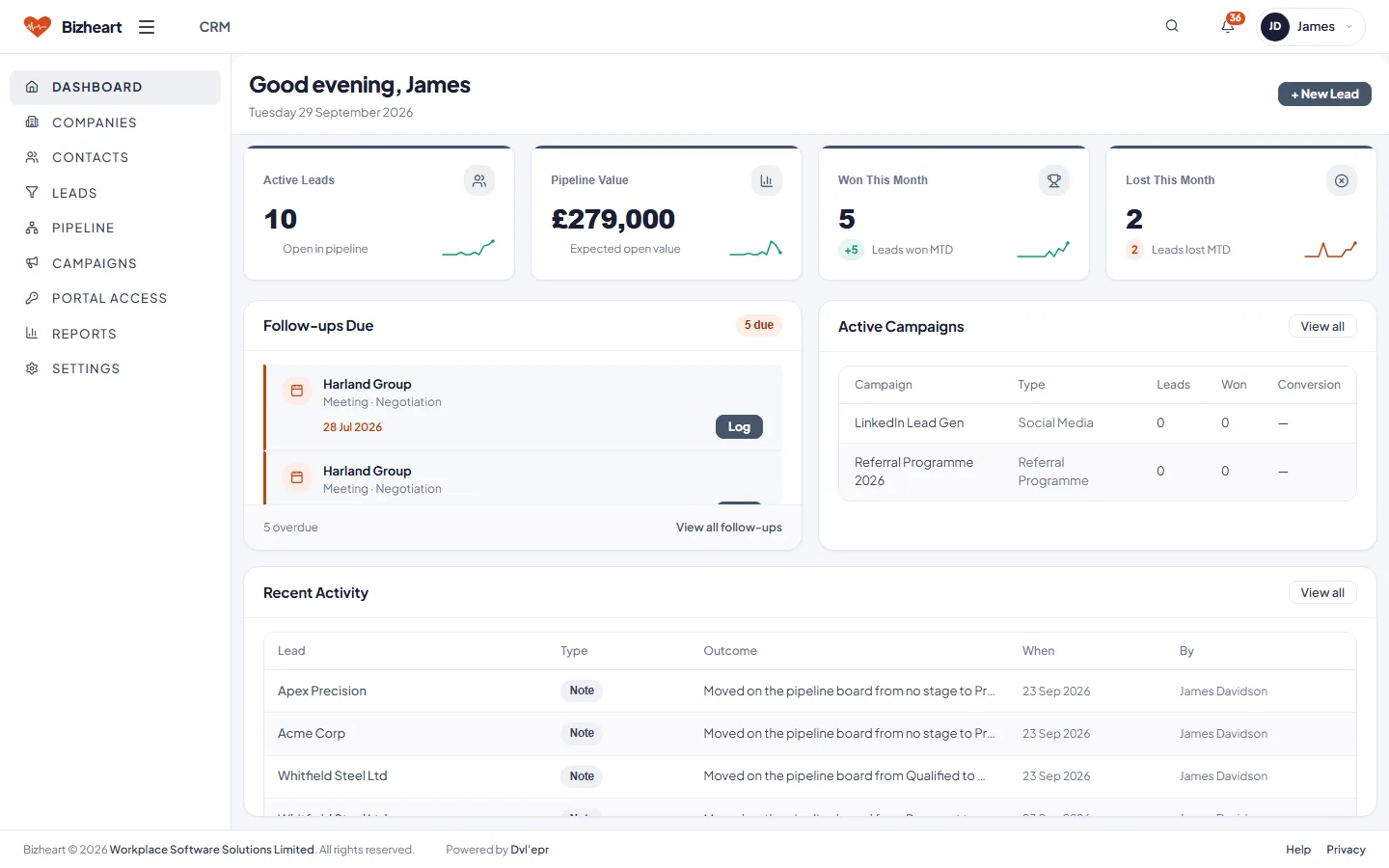Click Referral Programme 2026 campaign name
The height and width of the screenshot is (868, 1389).
tap(913, 472)
